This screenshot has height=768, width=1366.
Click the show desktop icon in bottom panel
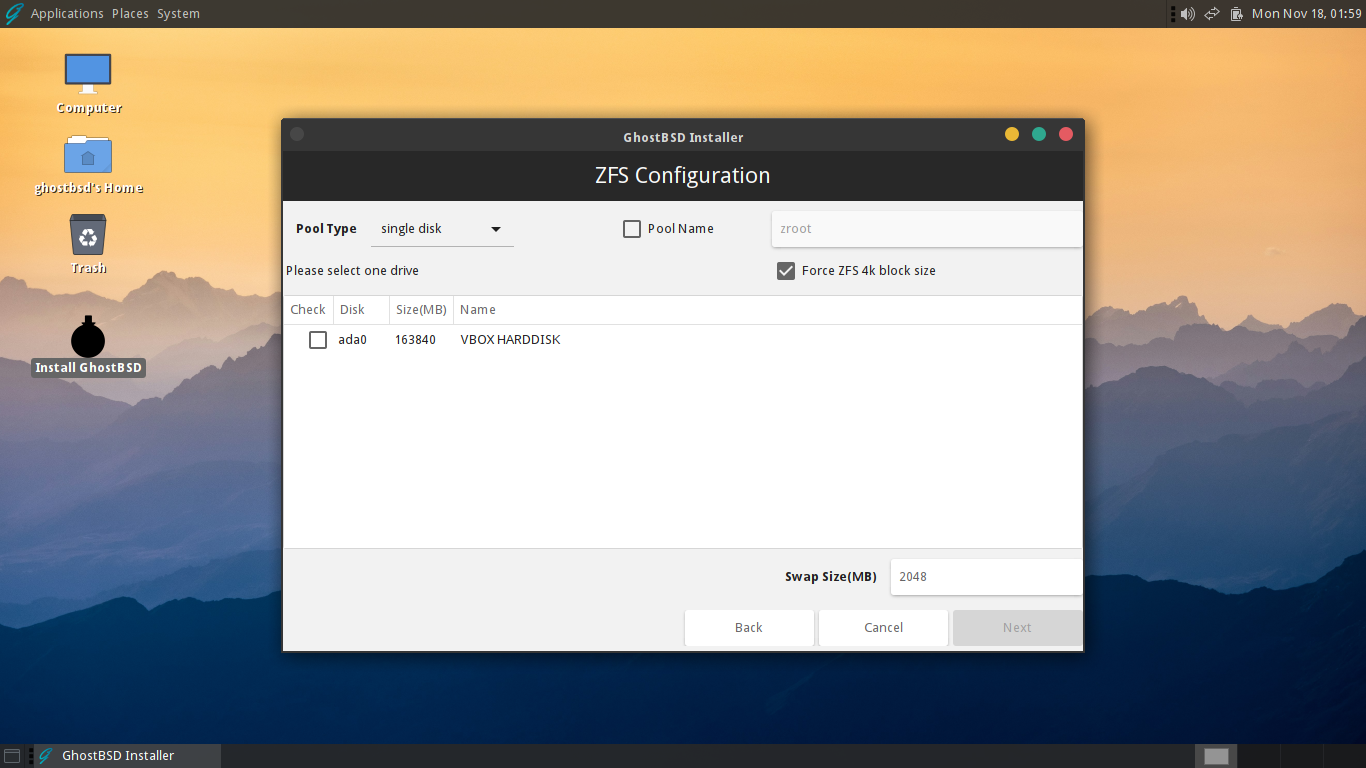[12, 756]
